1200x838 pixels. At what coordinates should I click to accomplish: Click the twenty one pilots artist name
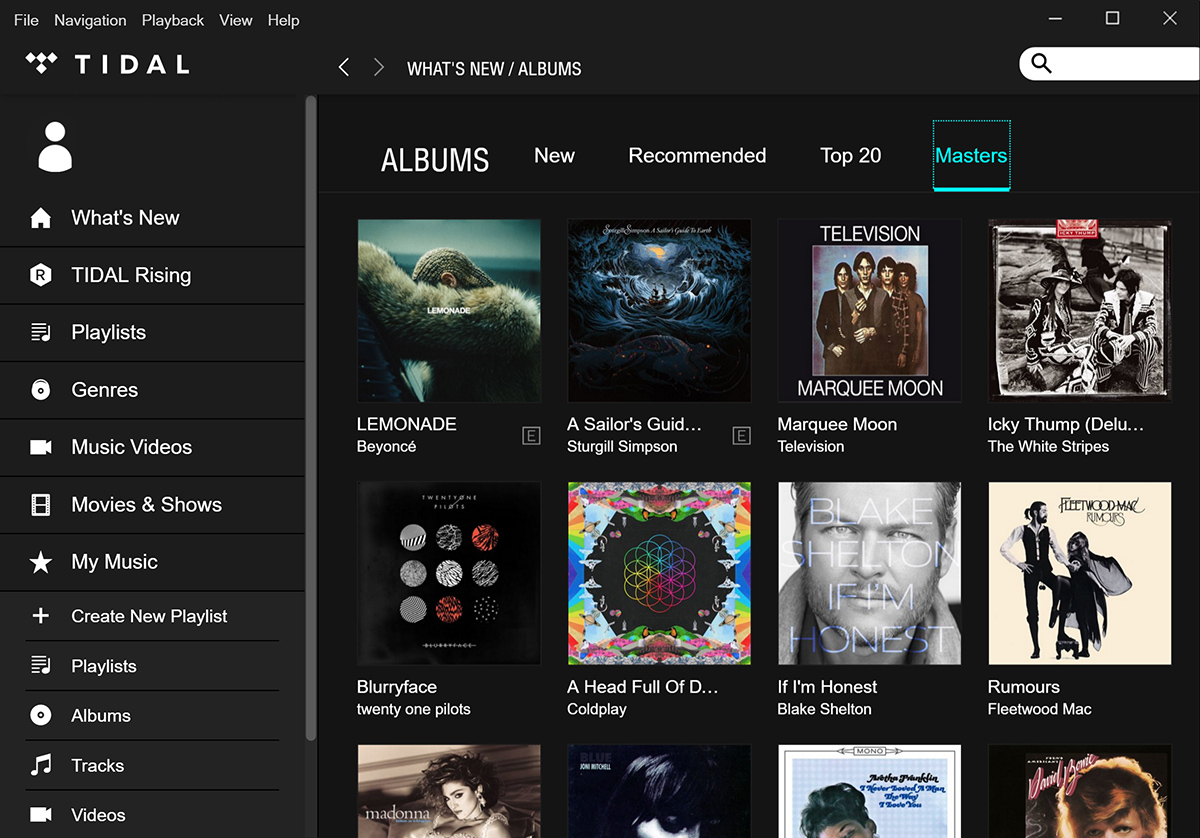tap(414, 709)
